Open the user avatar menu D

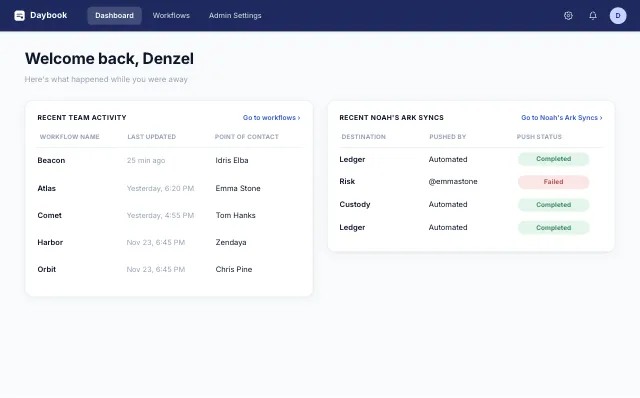tap(618, 16)
